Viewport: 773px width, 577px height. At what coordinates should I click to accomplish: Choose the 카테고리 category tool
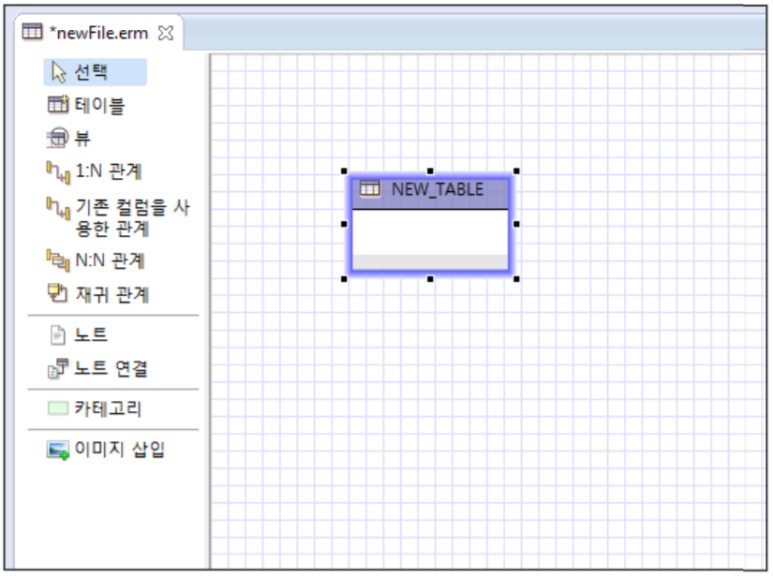click(95, 409)
